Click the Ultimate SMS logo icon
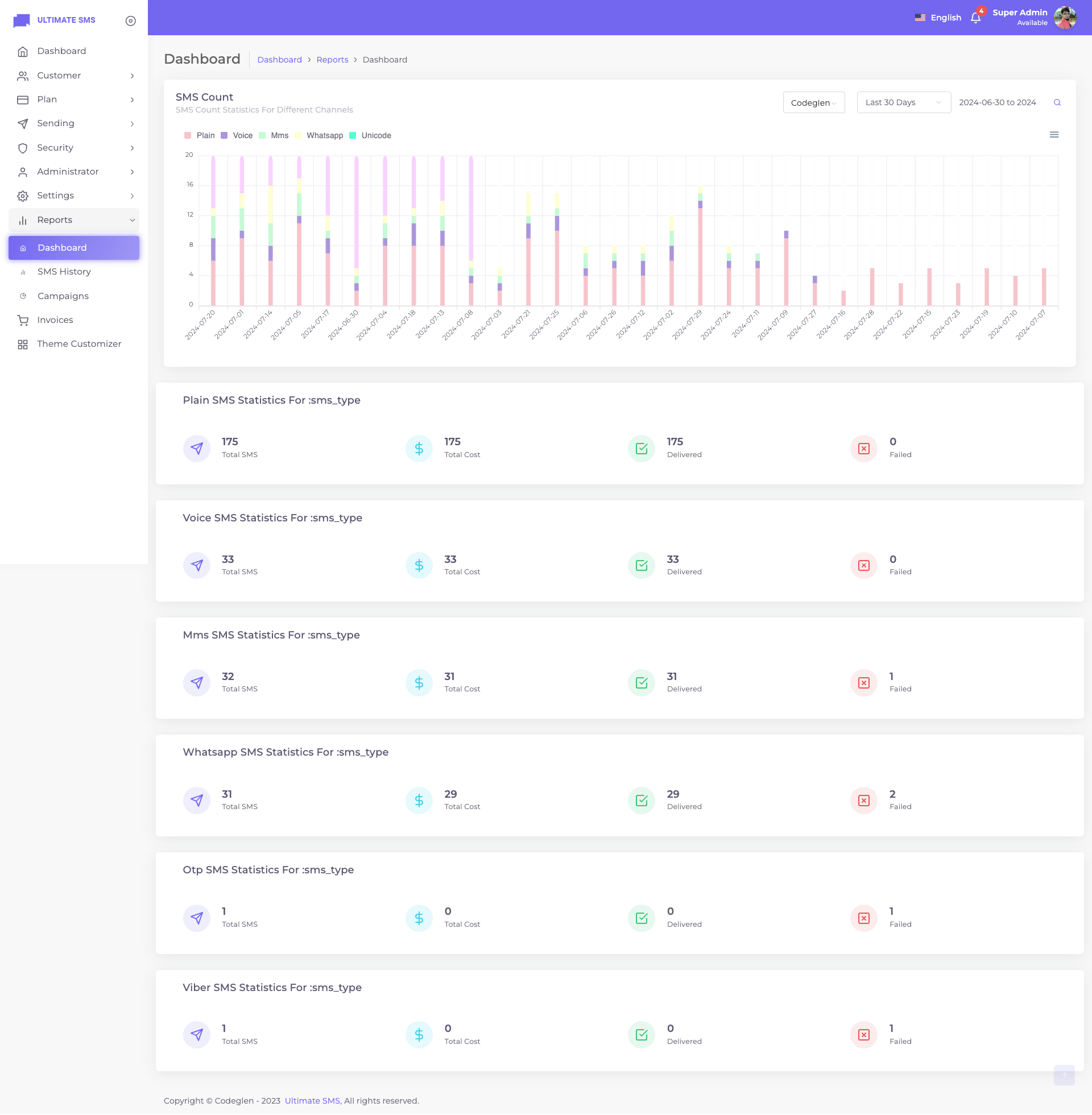Image resolution: width=1092 pixels, height=1115 pixels. (x=21, y=20)
